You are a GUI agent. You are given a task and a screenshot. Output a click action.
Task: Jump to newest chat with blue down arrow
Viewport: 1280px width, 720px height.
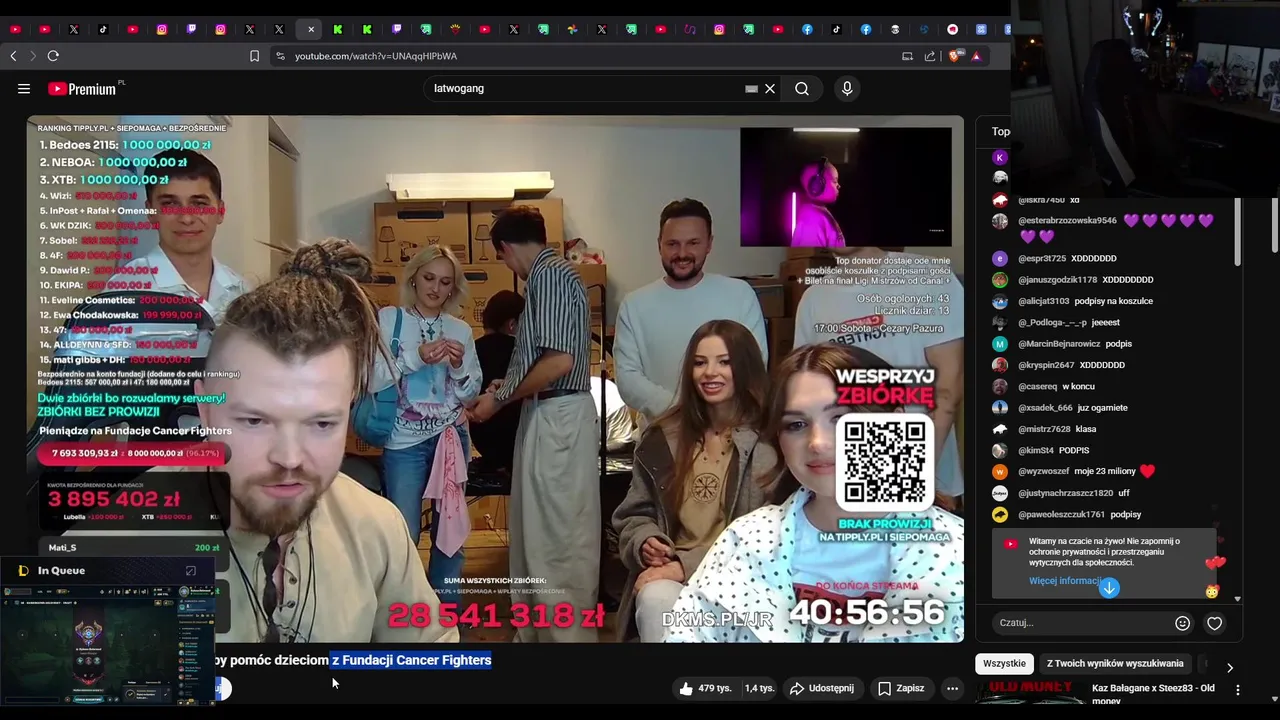[1109, 588]
